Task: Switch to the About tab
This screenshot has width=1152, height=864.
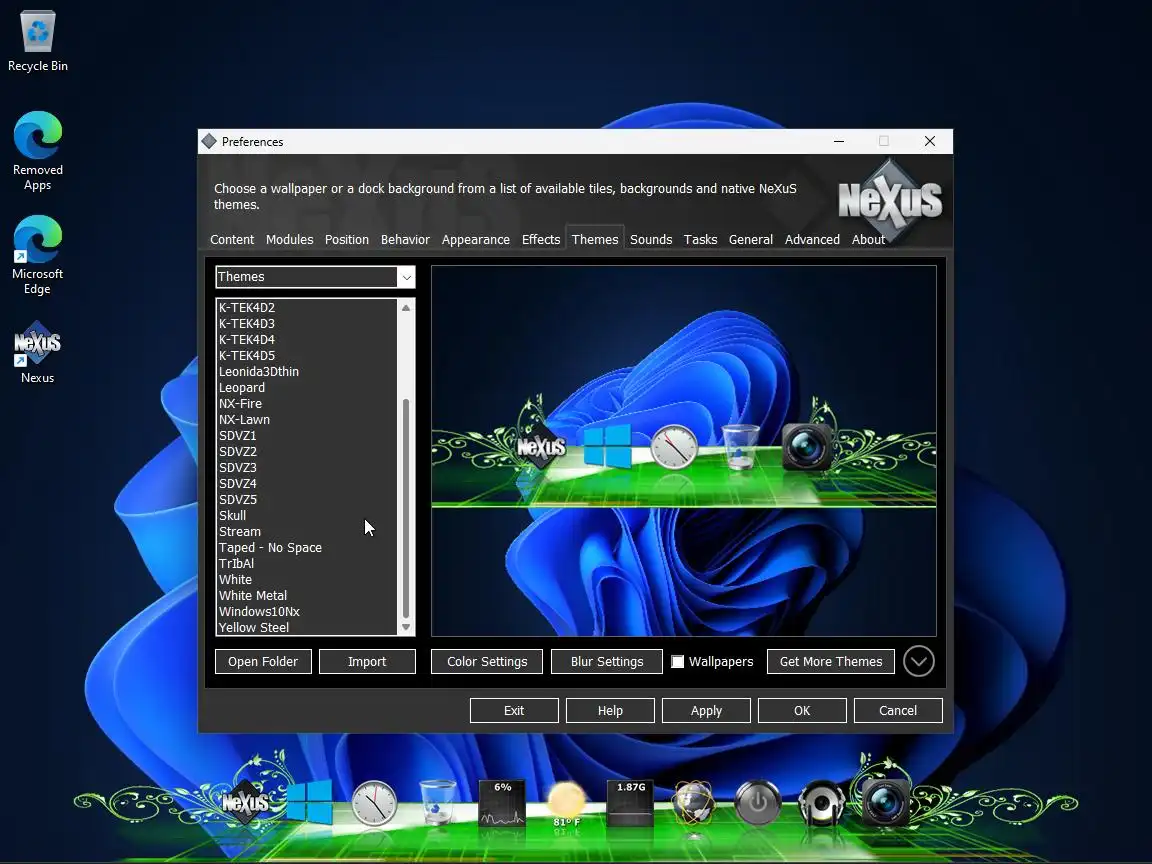Action: 868,240
